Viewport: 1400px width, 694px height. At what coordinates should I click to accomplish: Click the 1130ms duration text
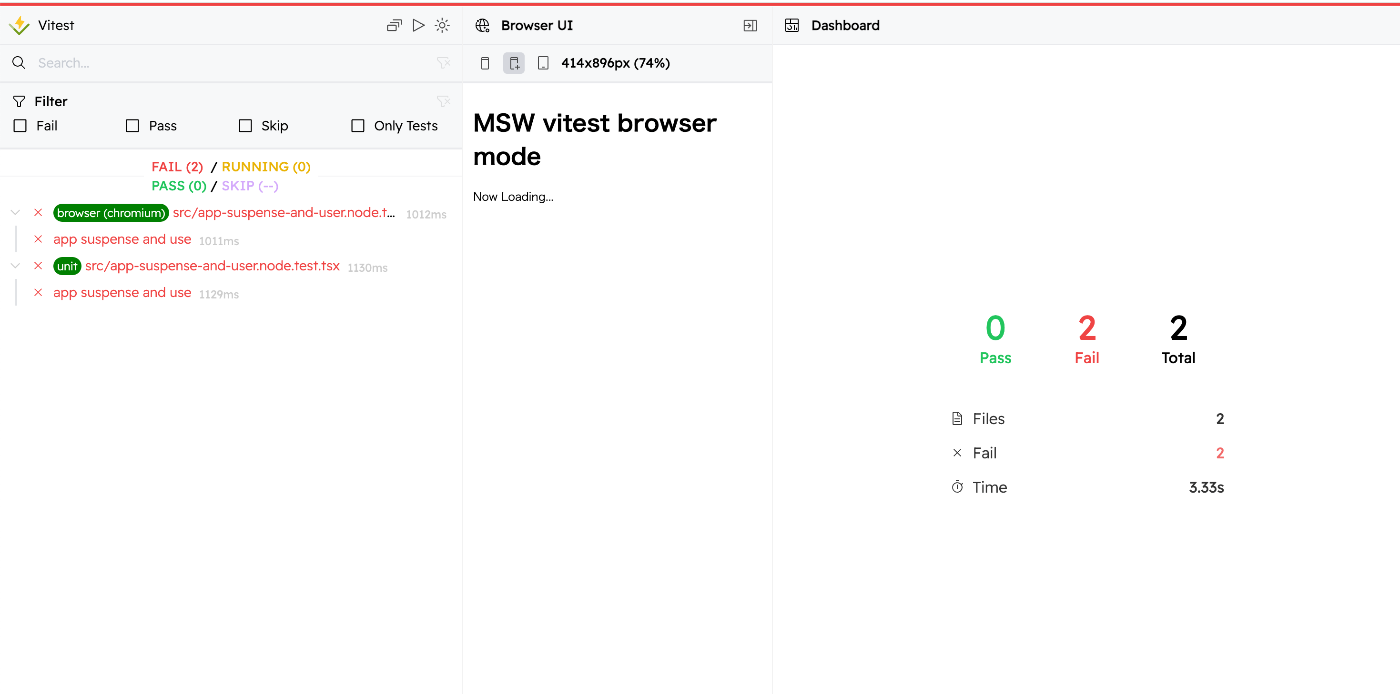(367, 267)
